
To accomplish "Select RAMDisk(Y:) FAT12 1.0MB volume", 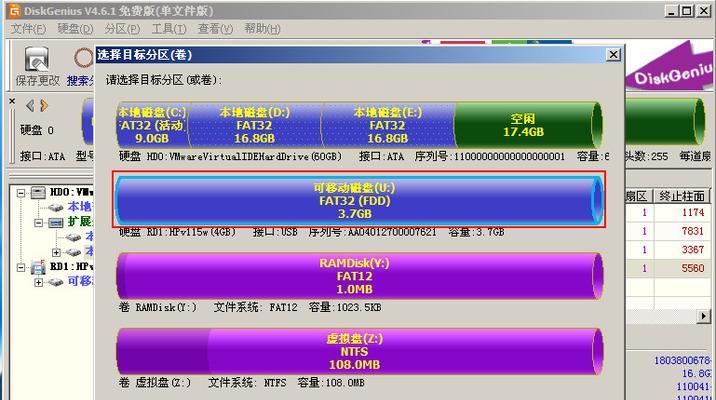I will click(359, 276).
